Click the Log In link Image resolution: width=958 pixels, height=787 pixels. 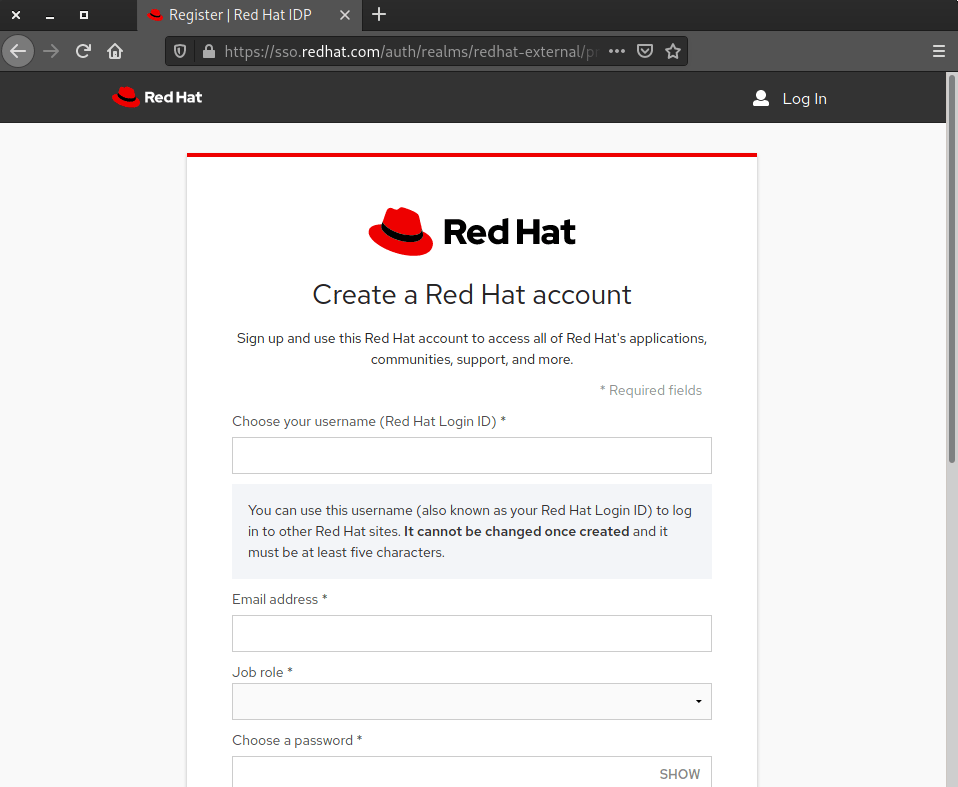click(804, 98)
